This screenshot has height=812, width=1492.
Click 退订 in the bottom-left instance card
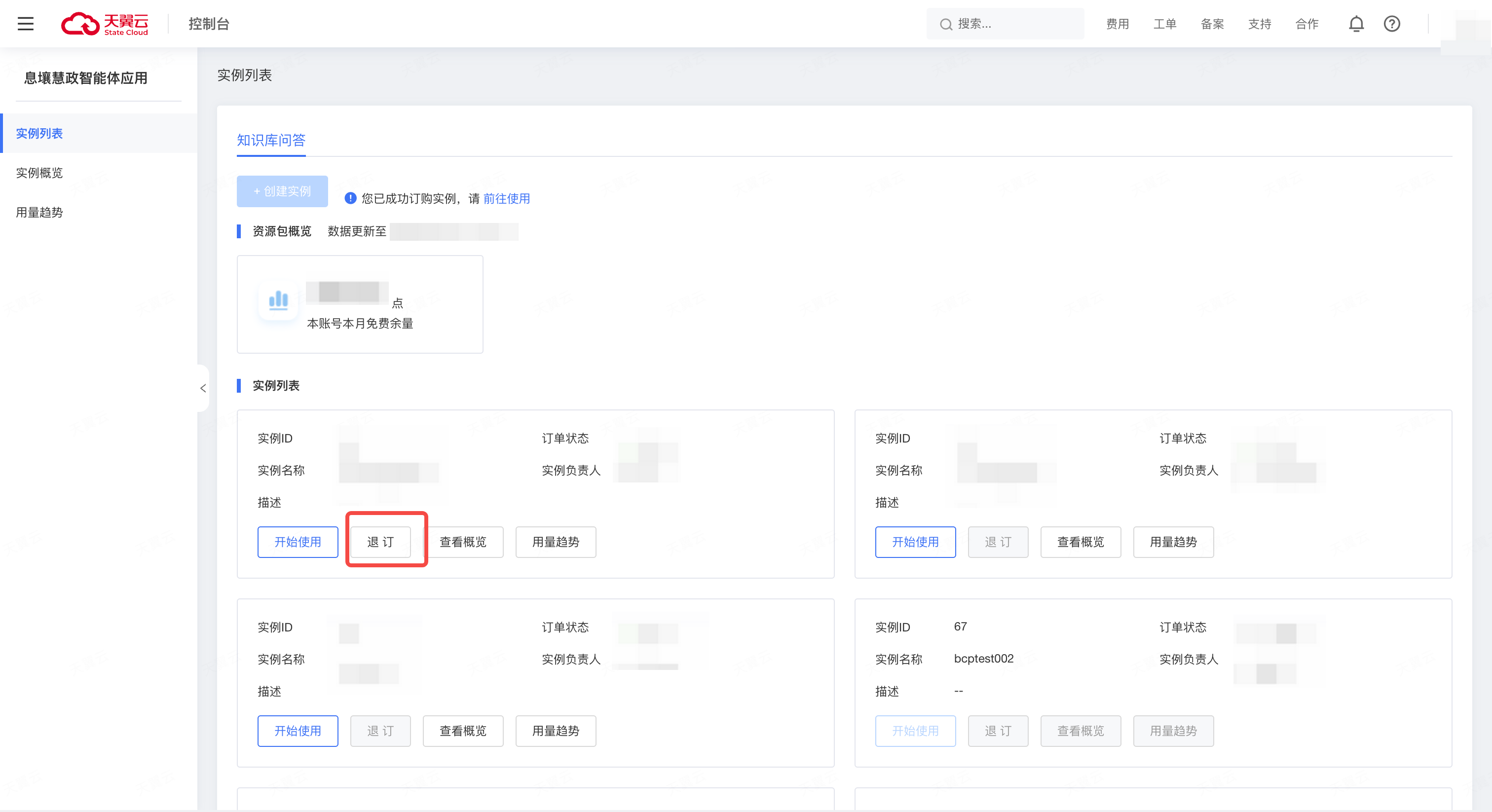click(x=380, y=731)
